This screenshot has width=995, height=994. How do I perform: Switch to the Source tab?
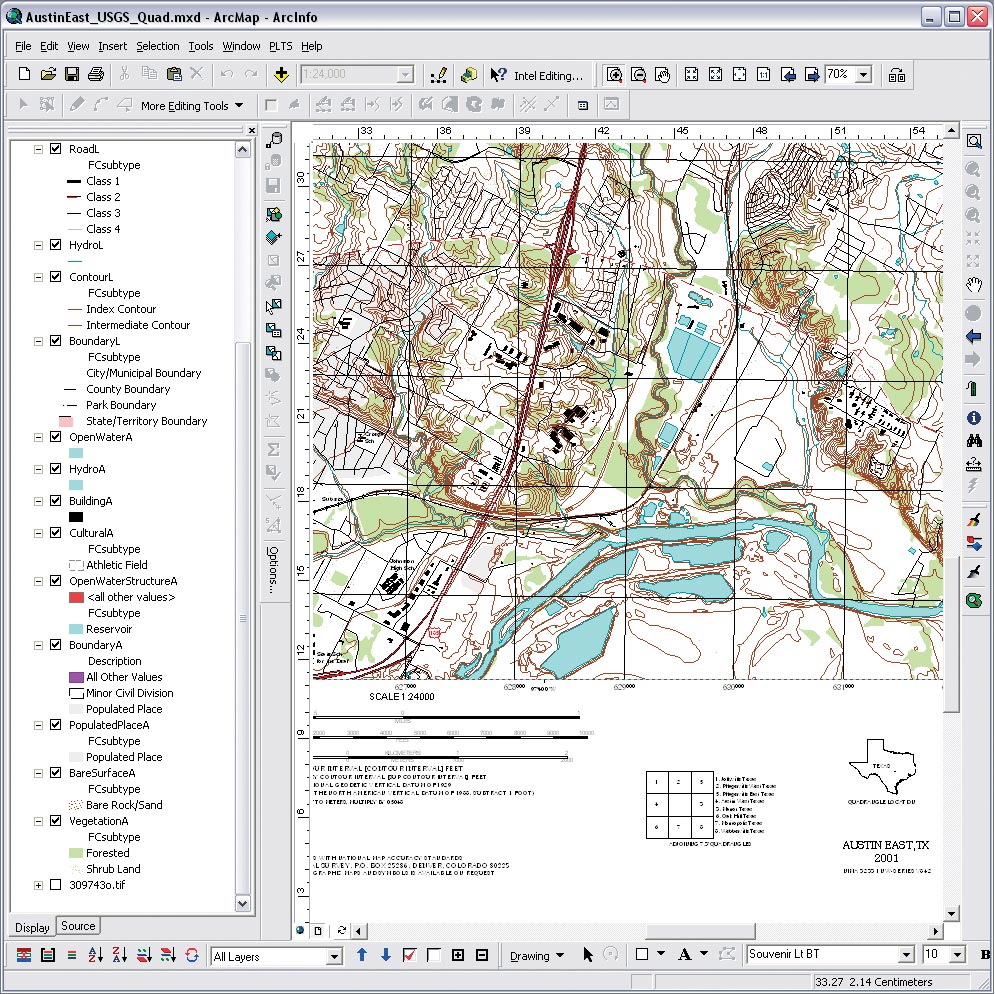[78, 926]
